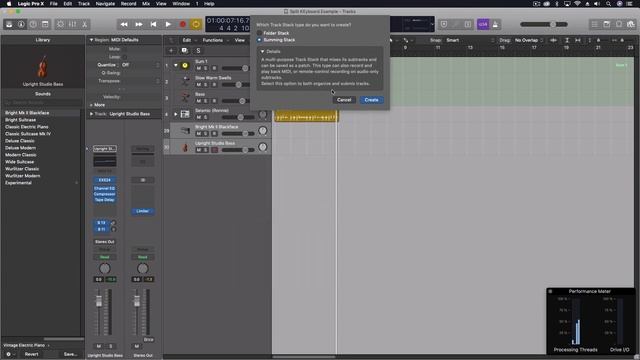Open Note Pads button at top right

607,24
